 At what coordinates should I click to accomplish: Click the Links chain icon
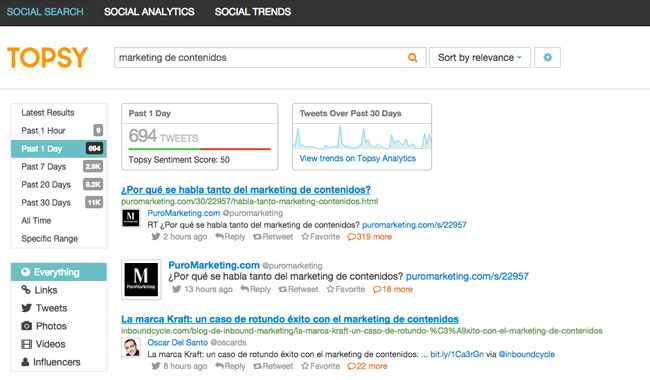pos(26,290)
